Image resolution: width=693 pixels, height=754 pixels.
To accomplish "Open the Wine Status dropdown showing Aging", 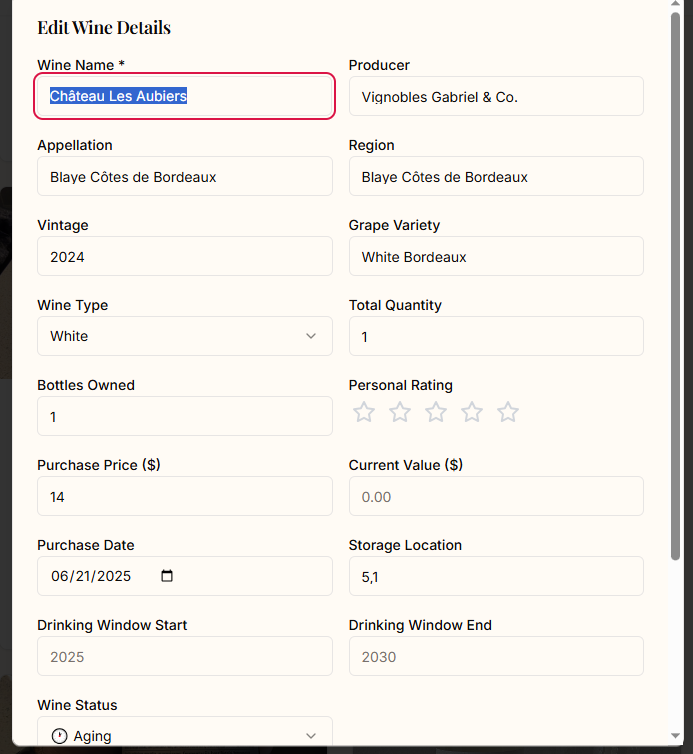I will click(x=185, y=733).
